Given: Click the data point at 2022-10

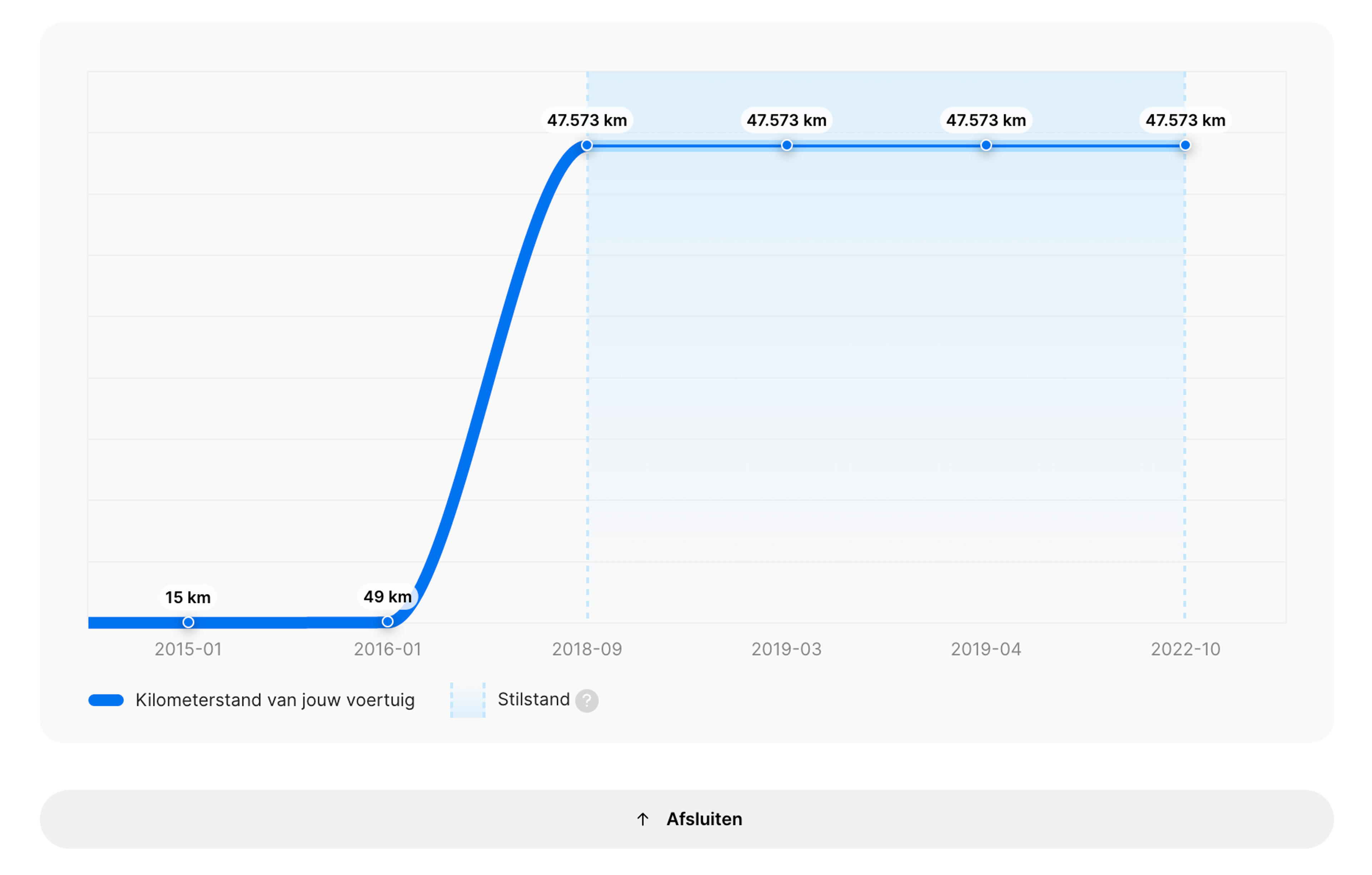Looking at the screenshot, I should [1185, 145].
